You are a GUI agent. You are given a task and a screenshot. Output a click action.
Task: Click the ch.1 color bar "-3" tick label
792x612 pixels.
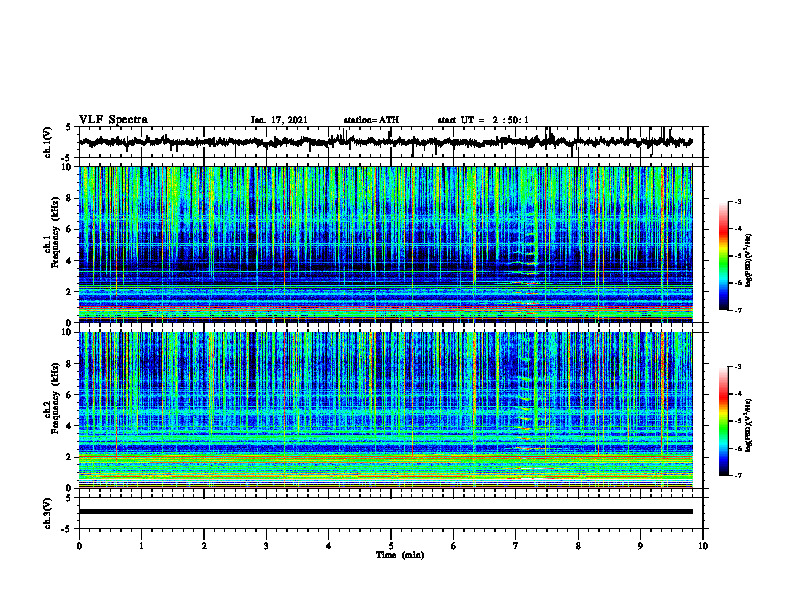737,201
